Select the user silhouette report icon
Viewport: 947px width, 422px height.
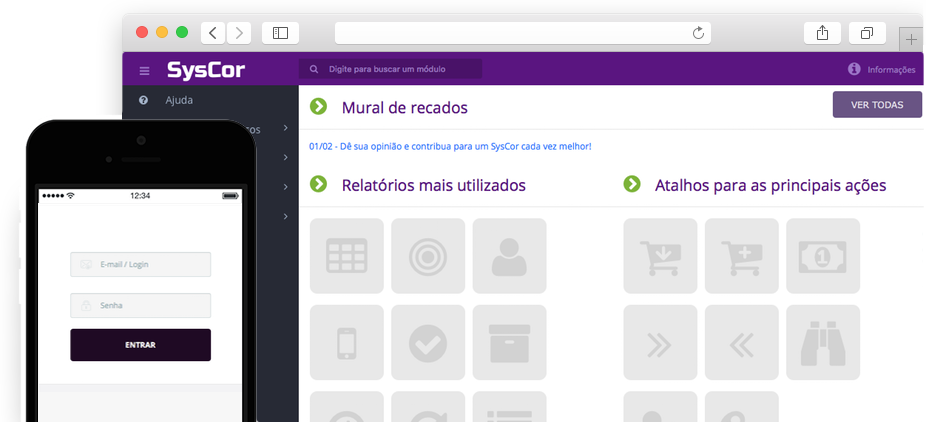point(509,256)
